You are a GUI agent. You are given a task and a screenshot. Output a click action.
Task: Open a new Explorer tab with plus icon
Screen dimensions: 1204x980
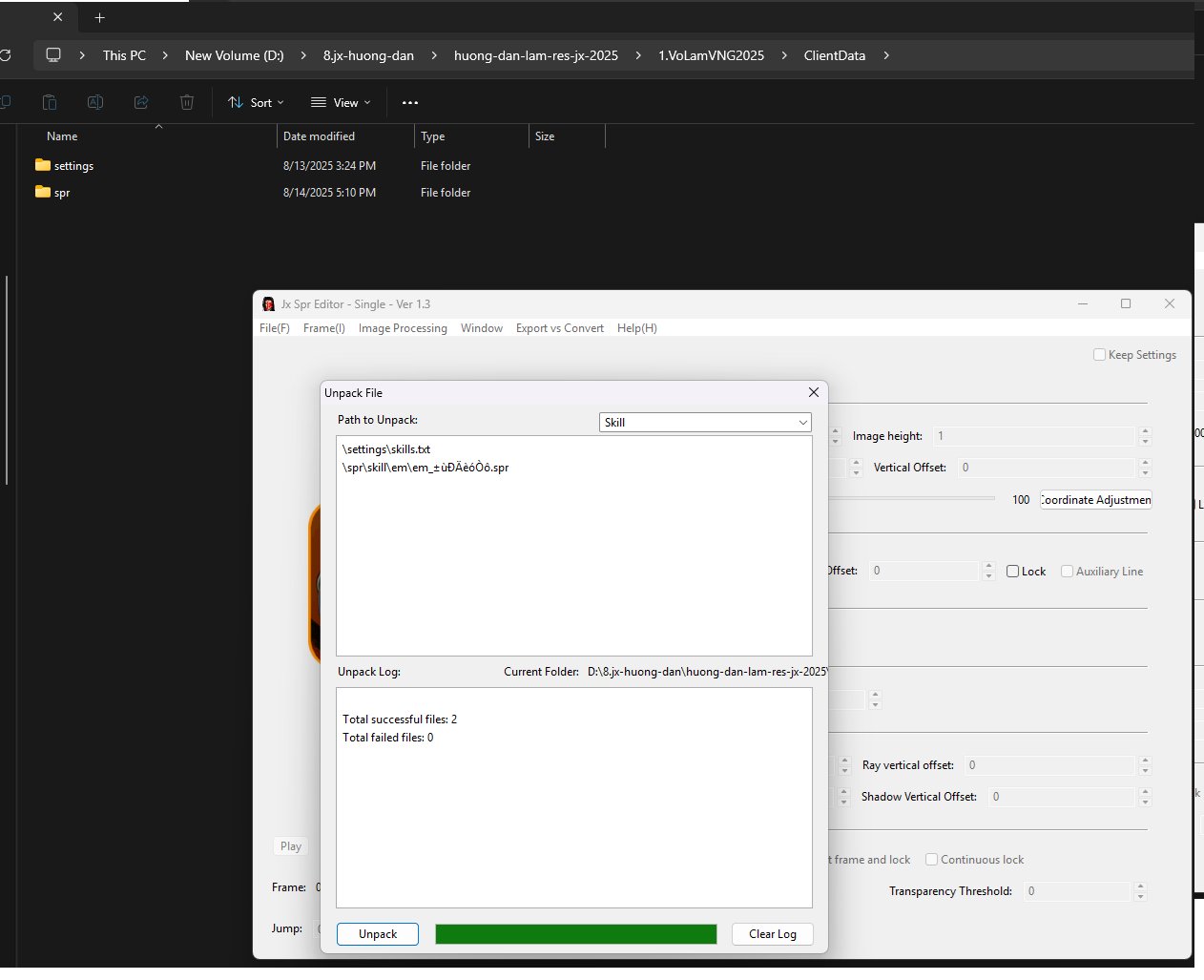coord(99,17)
